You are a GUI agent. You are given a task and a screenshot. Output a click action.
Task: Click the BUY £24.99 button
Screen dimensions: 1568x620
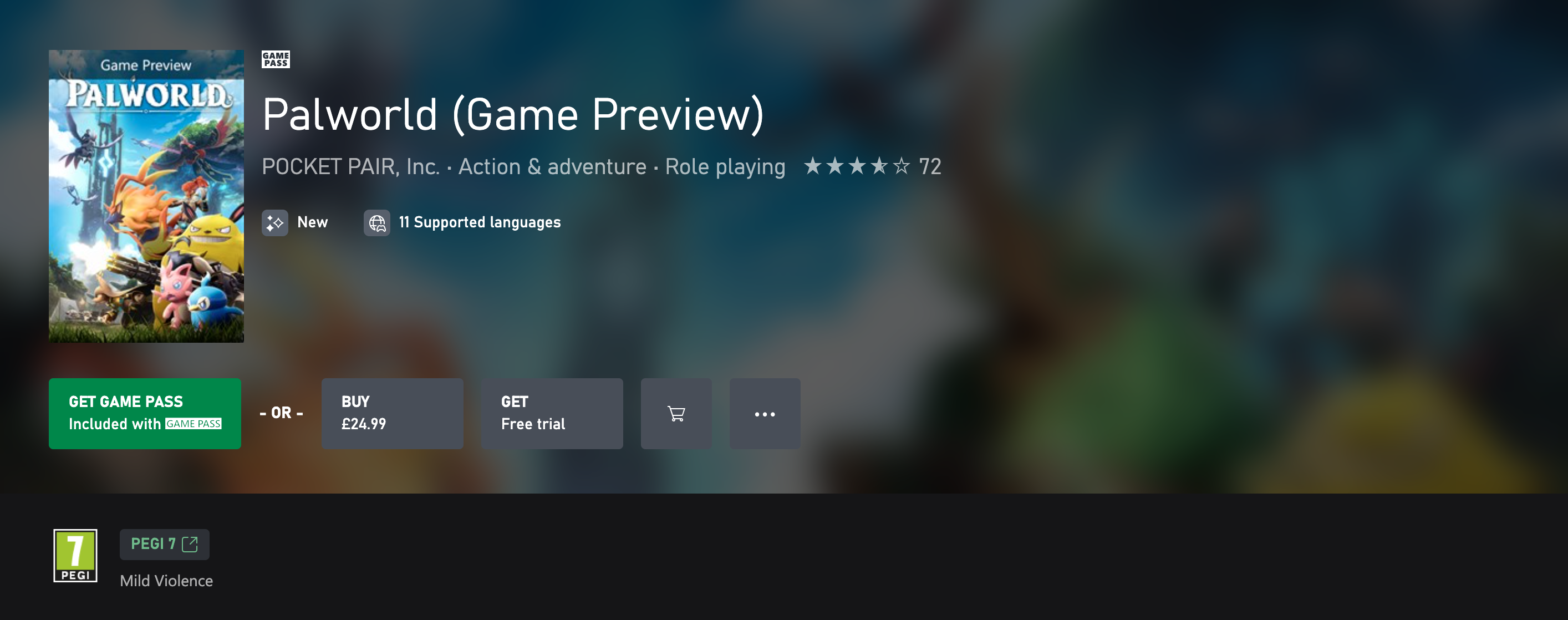391,414
